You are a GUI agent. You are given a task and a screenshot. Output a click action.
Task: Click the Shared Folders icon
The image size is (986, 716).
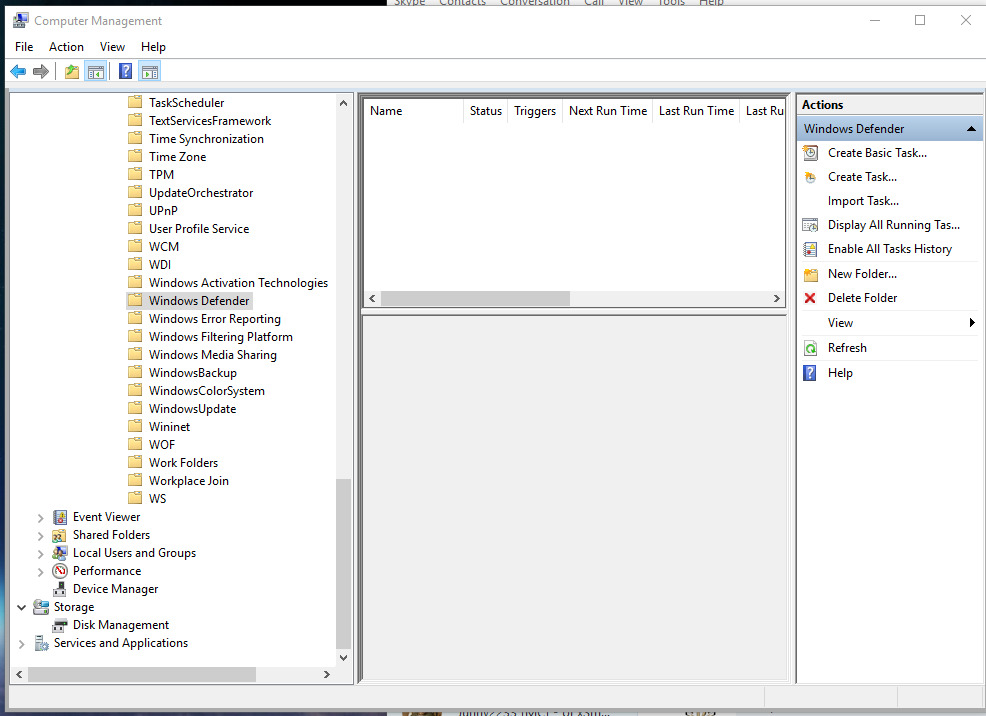click(60, 536)
